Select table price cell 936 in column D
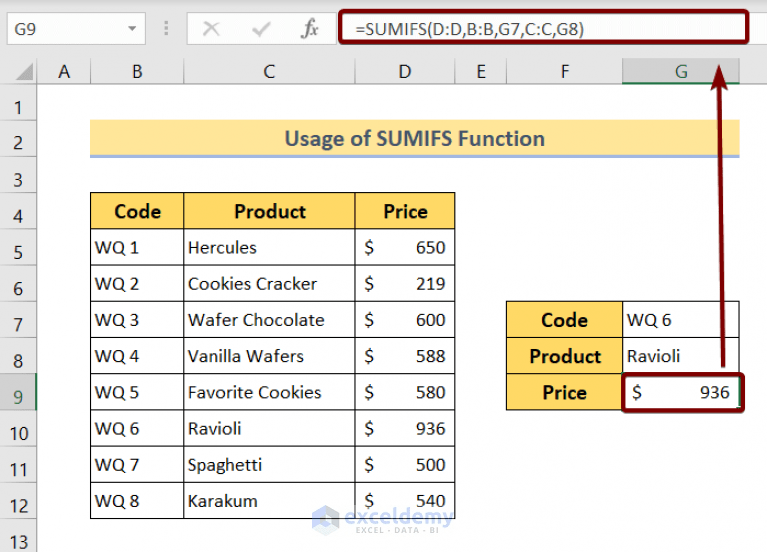The width and height of the screenshot is (767, 552). (405, 429)
